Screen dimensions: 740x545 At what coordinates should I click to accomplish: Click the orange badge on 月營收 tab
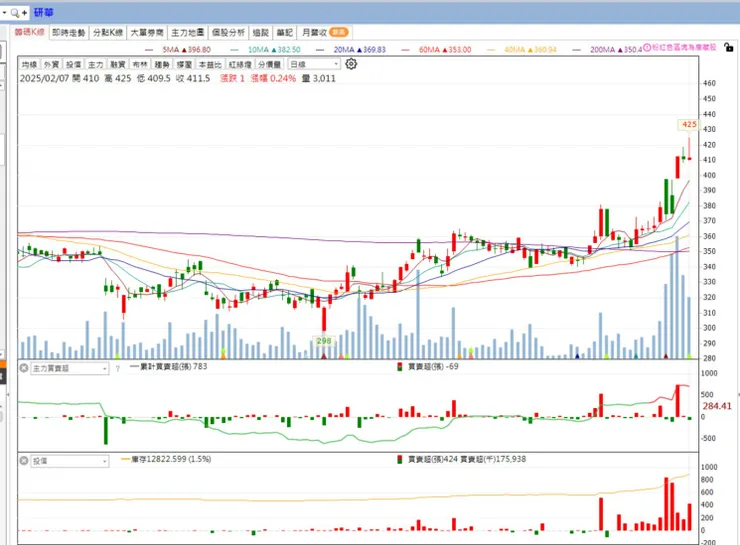click(x=339, y=32)
